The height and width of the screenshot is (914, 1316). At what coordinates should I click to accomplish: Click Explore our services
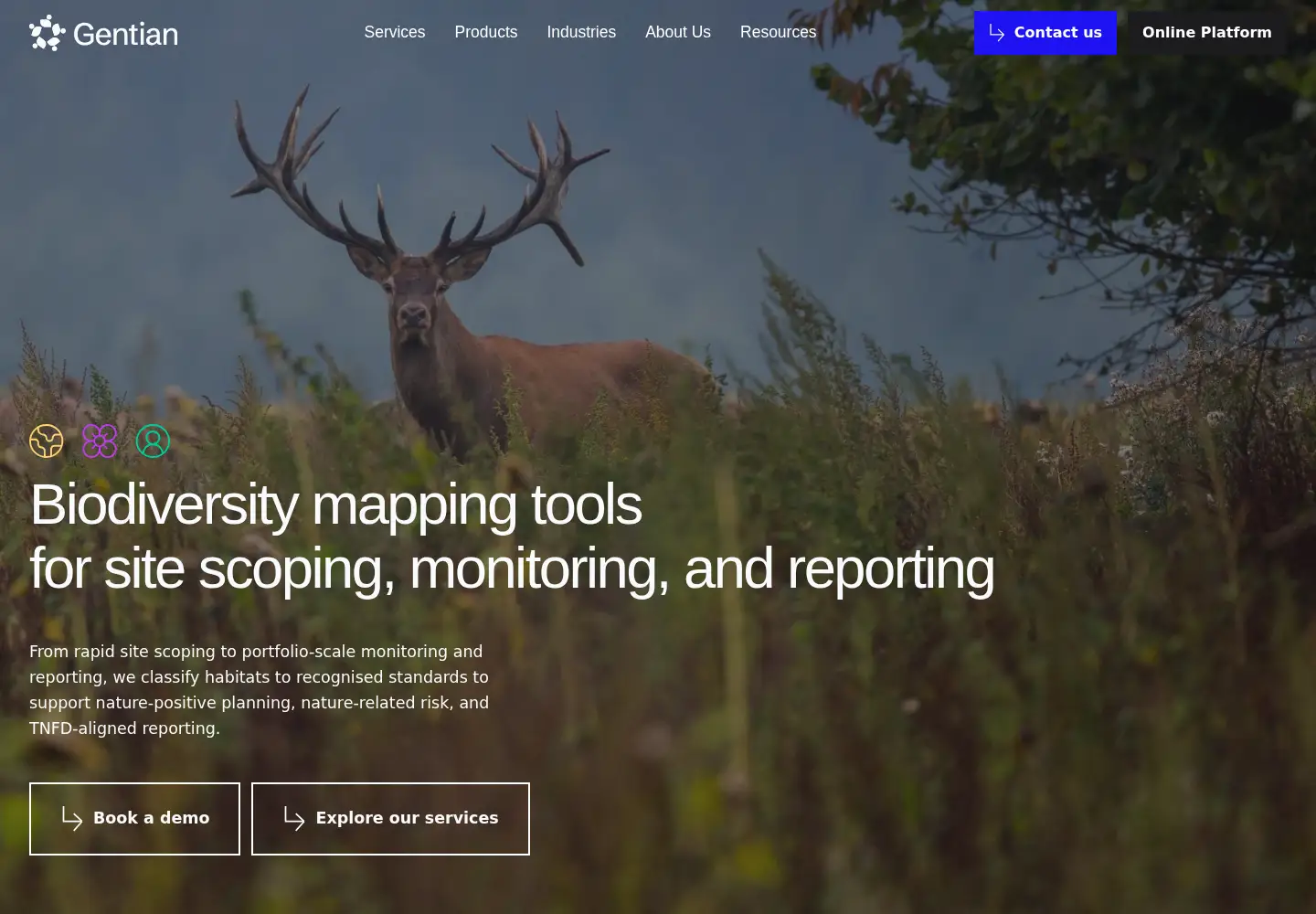click(390, 819)
